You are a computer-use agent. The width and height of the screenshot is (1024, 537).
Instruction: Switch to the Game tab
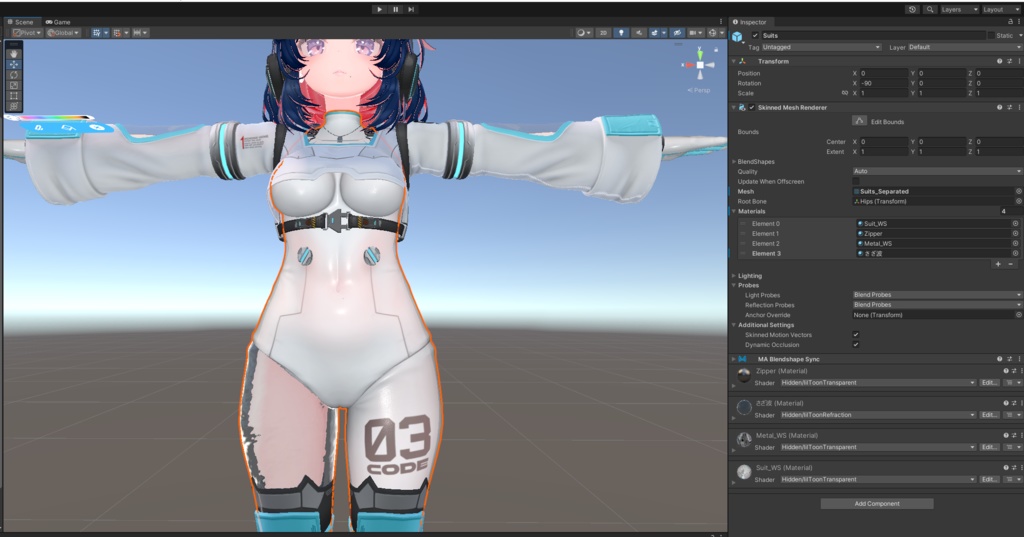tap(58, 22)
